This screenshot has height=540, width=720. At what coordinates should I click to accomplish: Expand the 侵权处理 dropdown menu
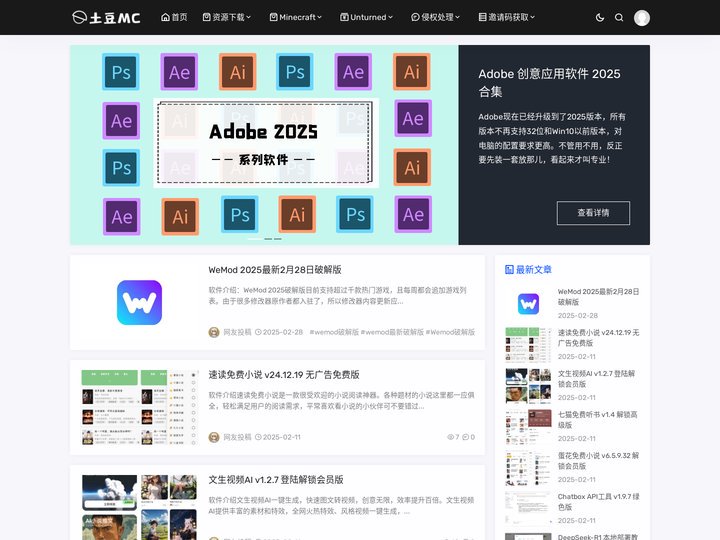[x=435, y=17]
